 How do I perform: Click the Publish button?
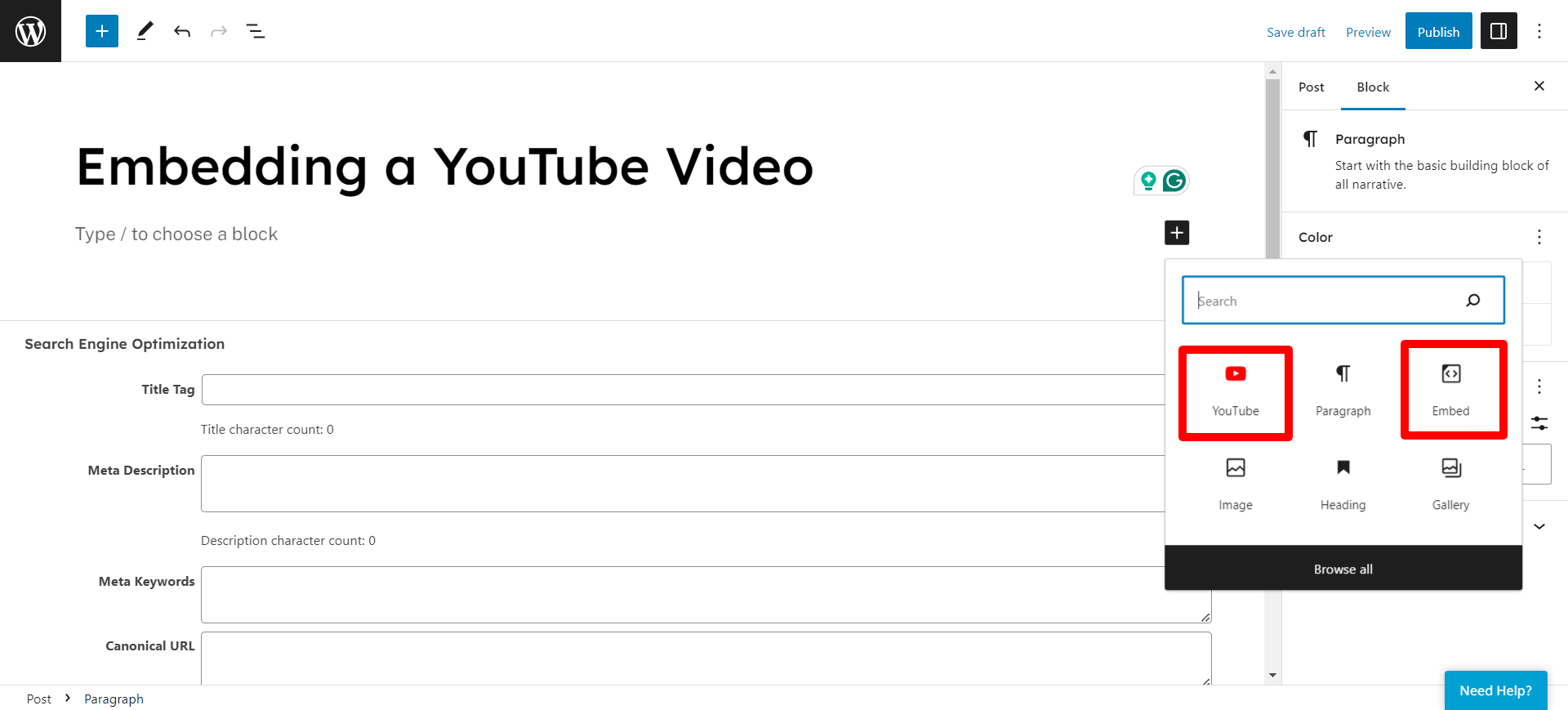click(x=1438, y=31)
